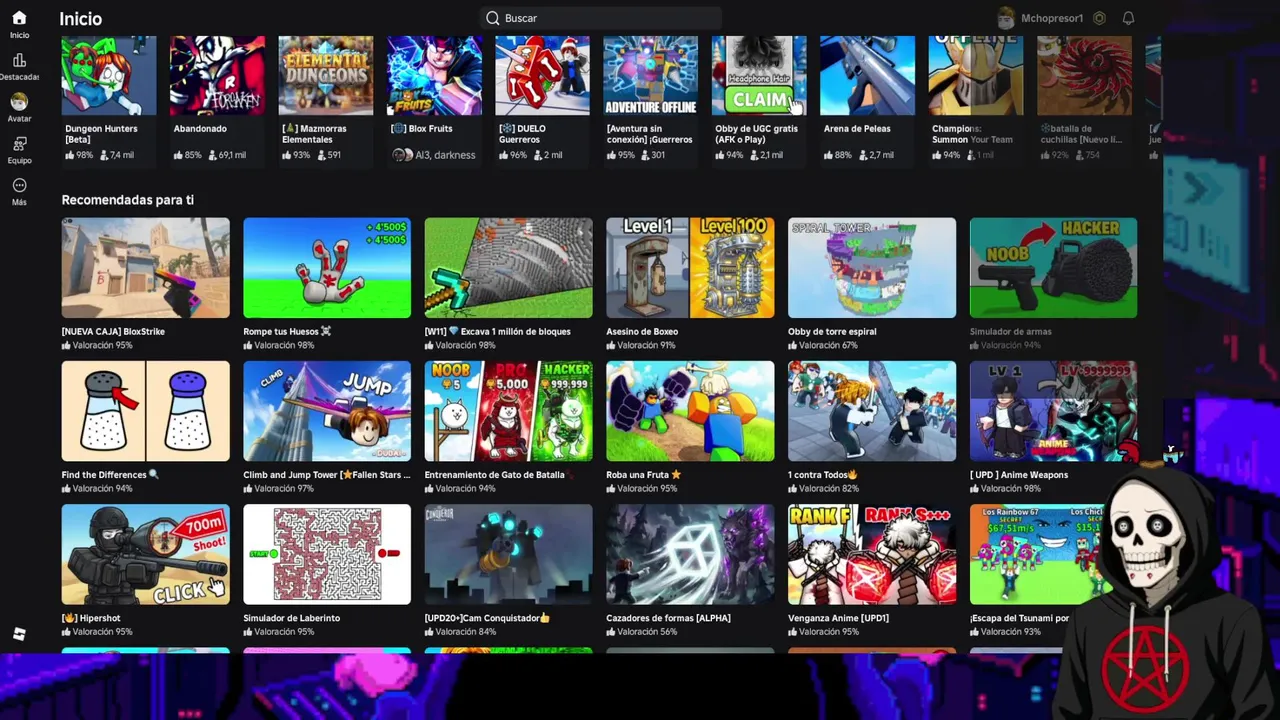Open the Avatar icon in sidebar
Image resolution: width=1280 pixels, height=720 pixels.
[19, 102]
